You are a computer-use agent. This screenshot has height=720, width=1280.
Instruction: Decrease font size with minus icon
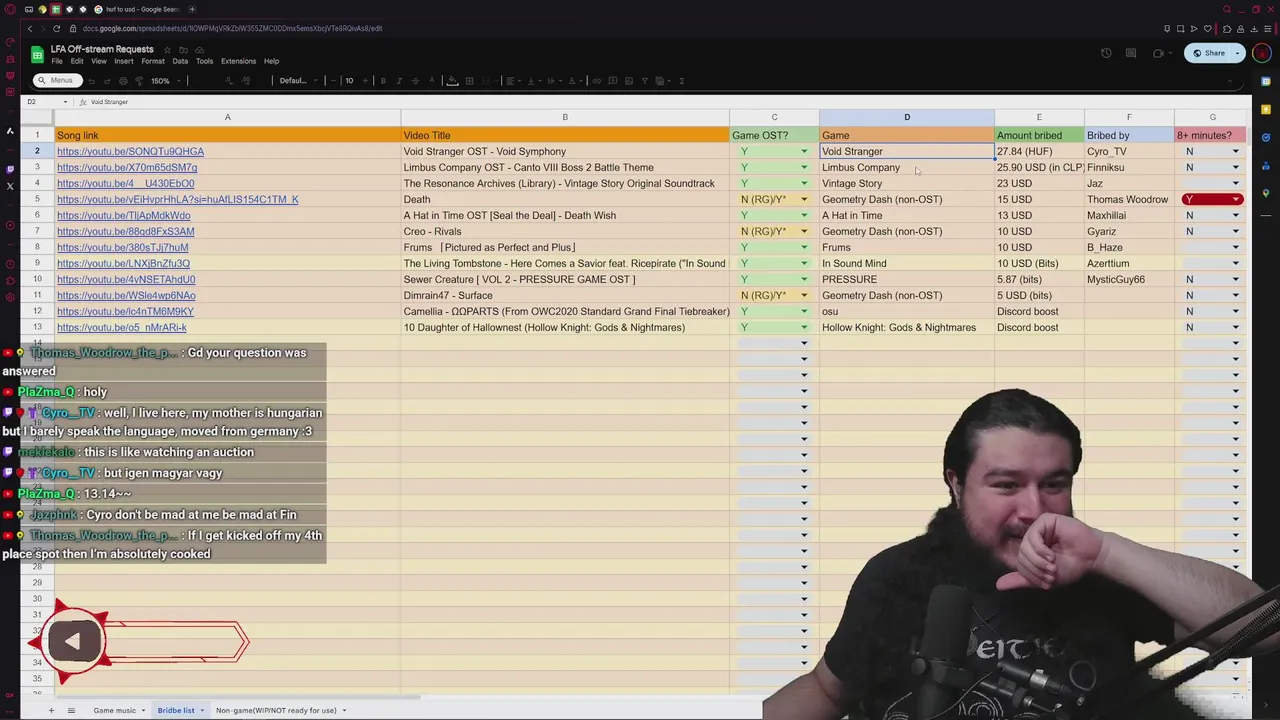333,80
